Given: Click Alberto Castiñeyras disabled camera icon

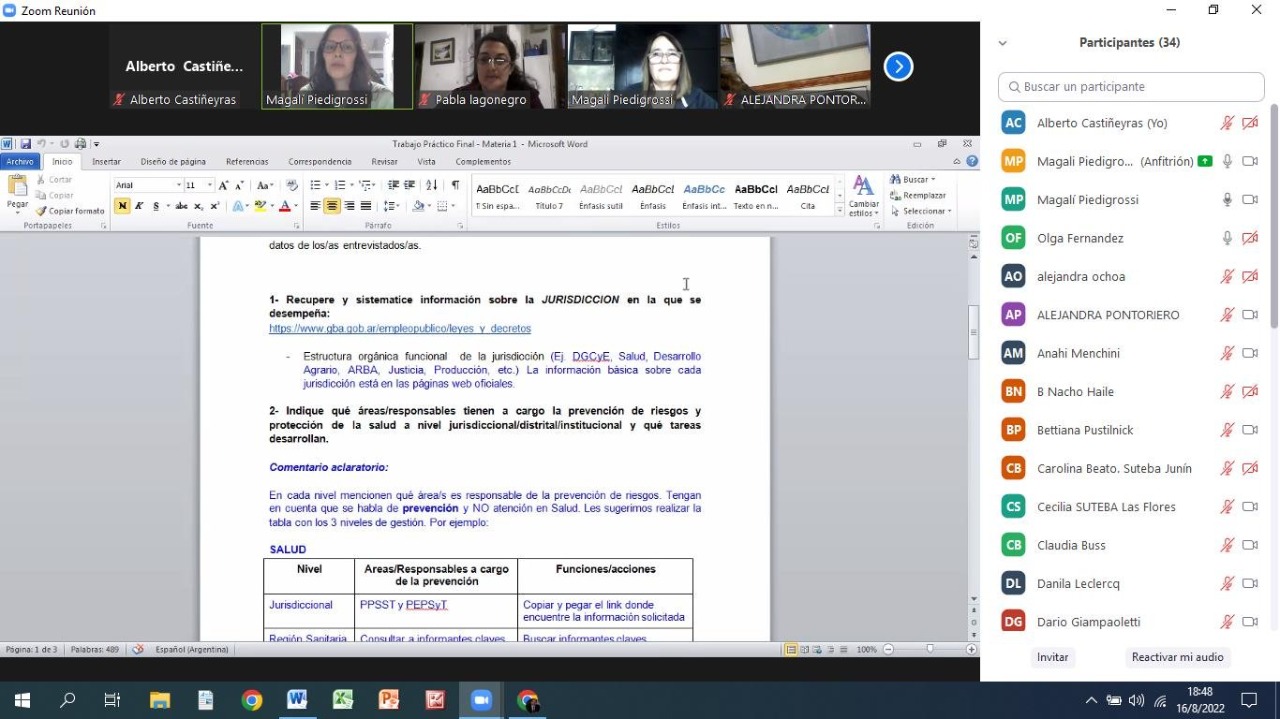Looking at the screenshot, I should (1250, 123).
